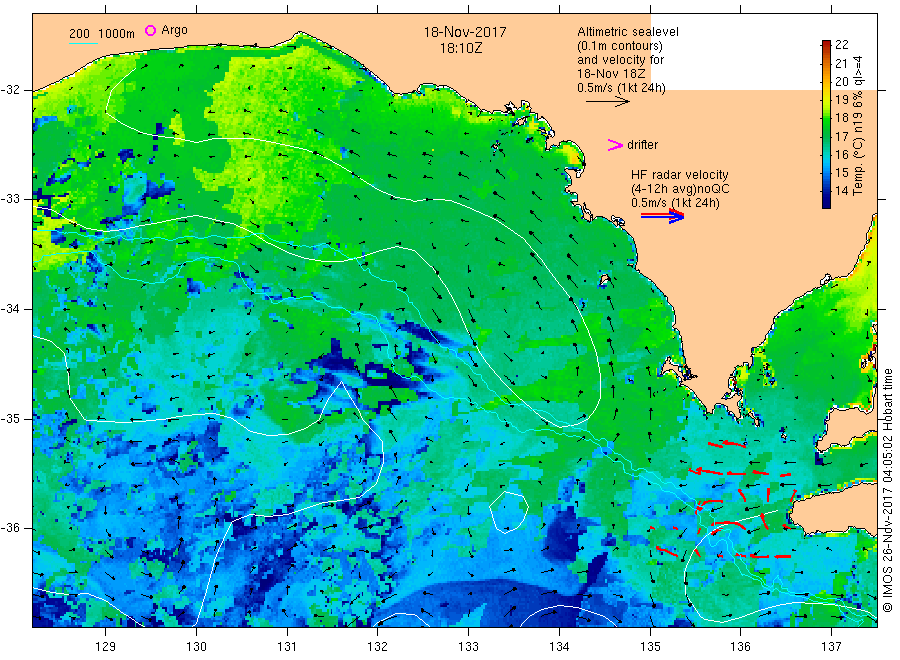Click the longitude label 137
The width and height of the screenshot is (900, 660).
tap(831, 647)
